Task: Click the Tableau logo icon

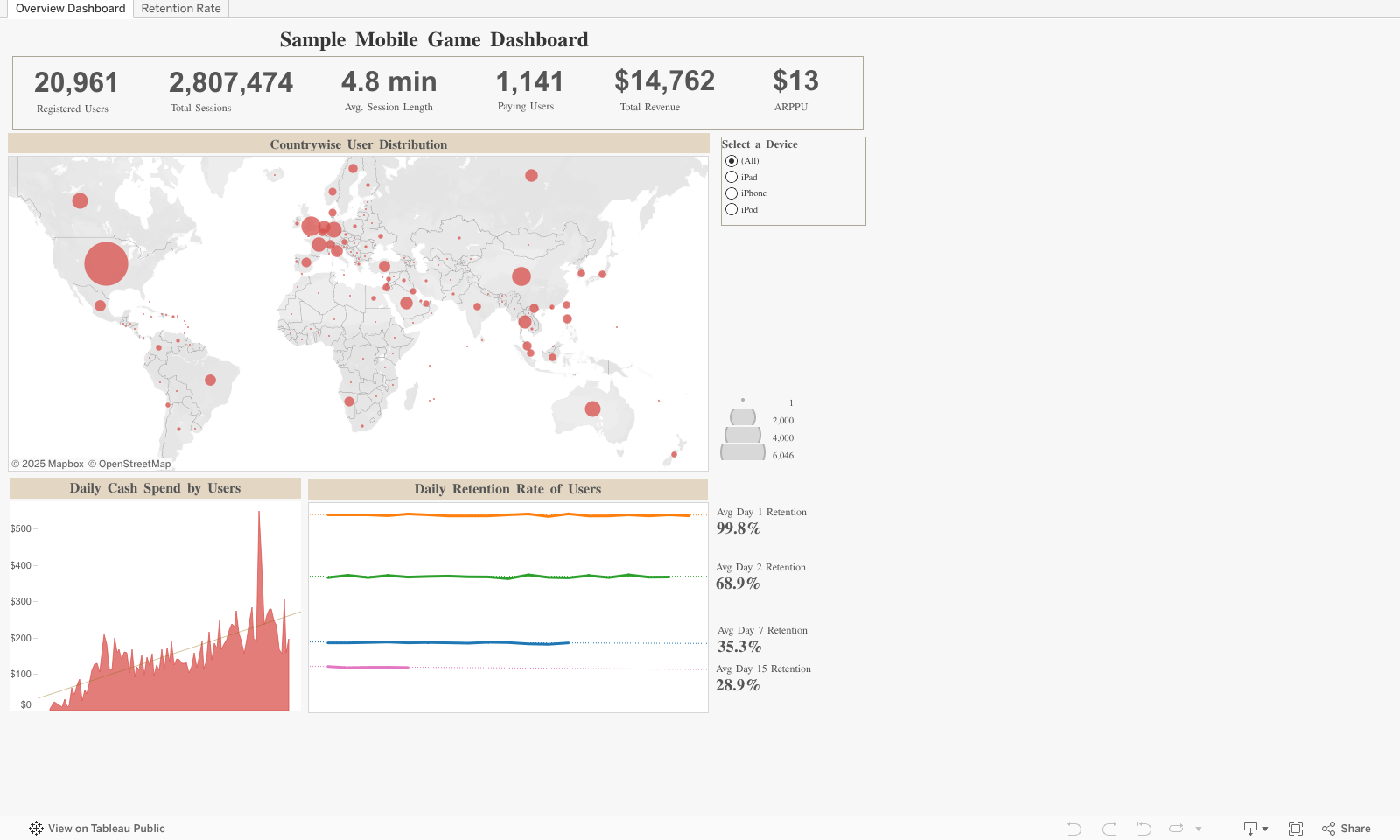Action: [x=36, y=829]
